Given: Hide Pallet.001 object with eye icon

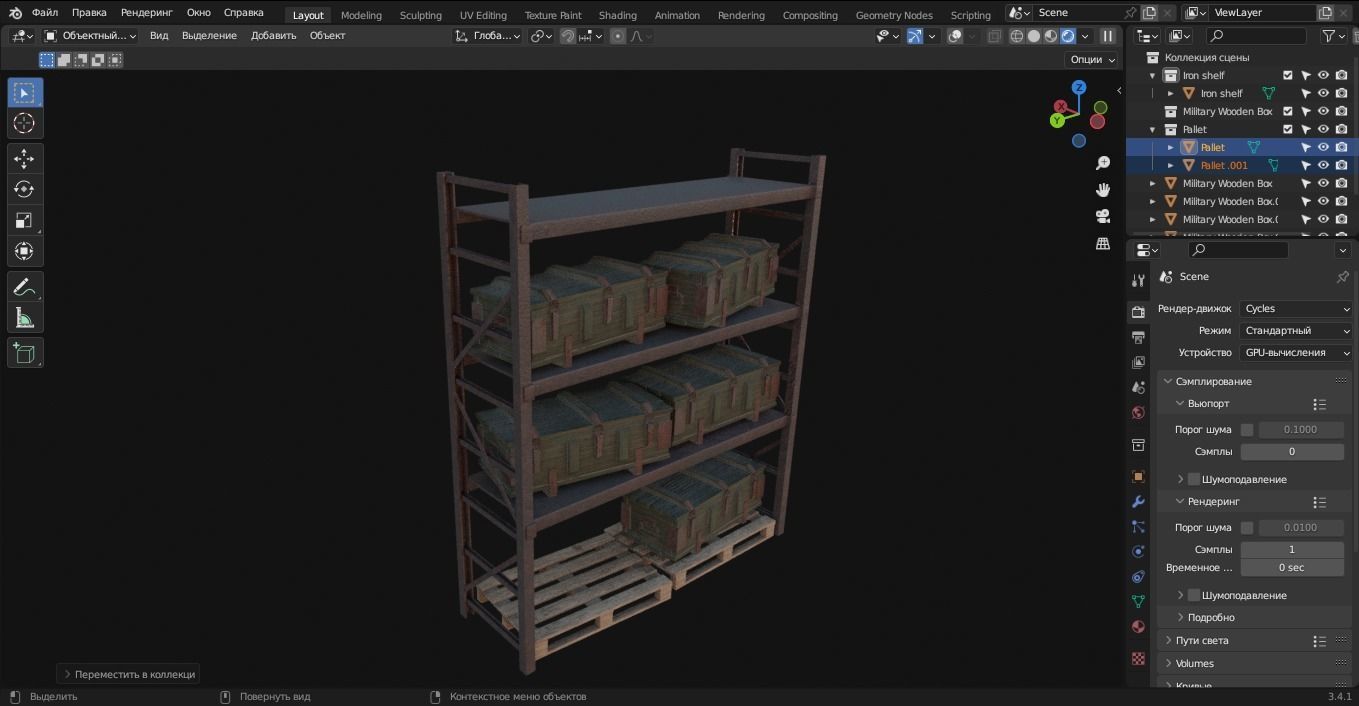Looking at the screenshot, I should point(1323,165).
